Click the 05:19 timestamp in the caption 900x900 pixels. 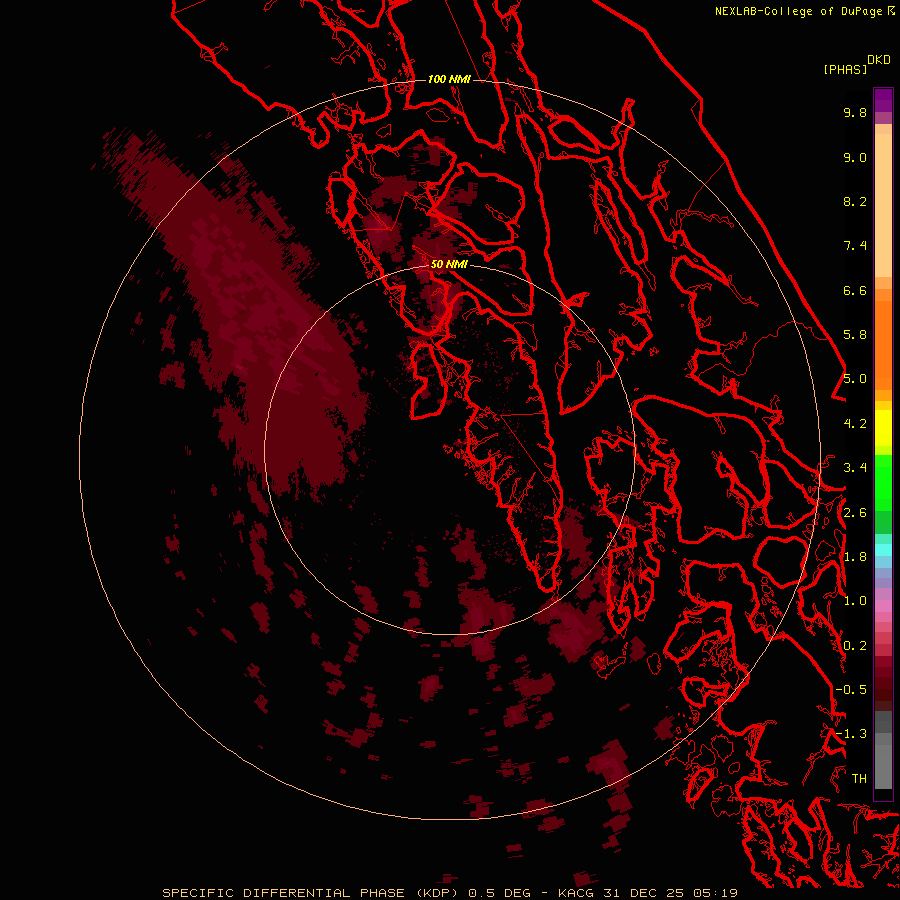click(715, 893)
